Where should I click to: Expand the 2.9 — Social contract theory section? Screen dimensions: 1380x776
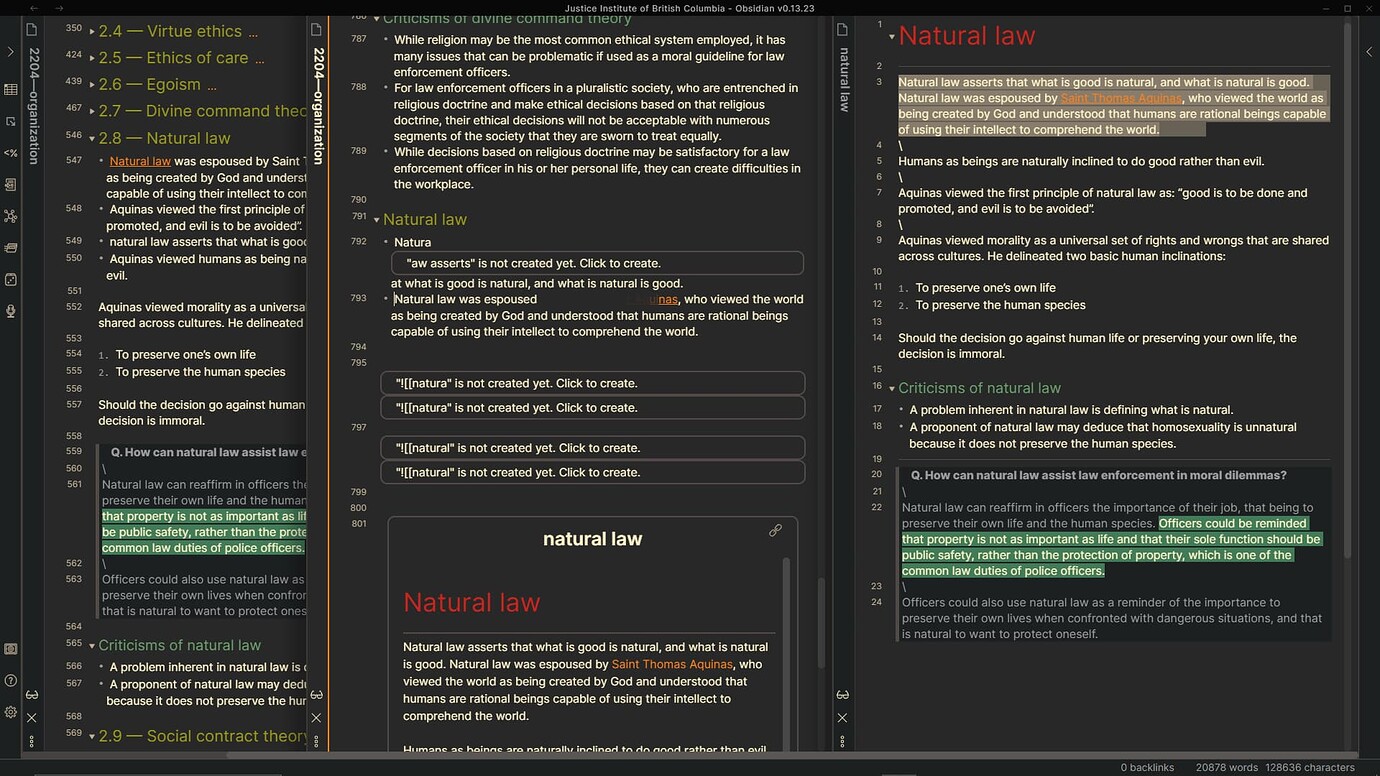pos(91,735)
